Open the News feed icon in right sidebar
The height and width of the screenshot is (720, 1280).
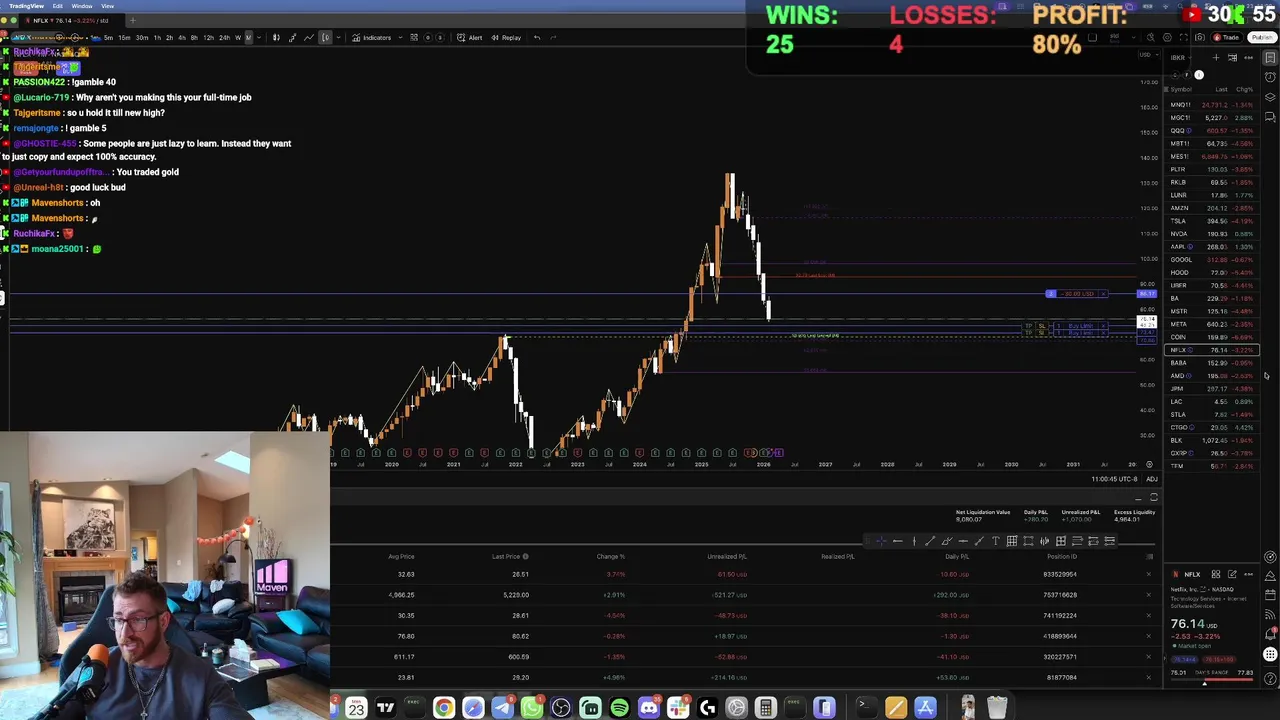click(x=1270, y=614)
